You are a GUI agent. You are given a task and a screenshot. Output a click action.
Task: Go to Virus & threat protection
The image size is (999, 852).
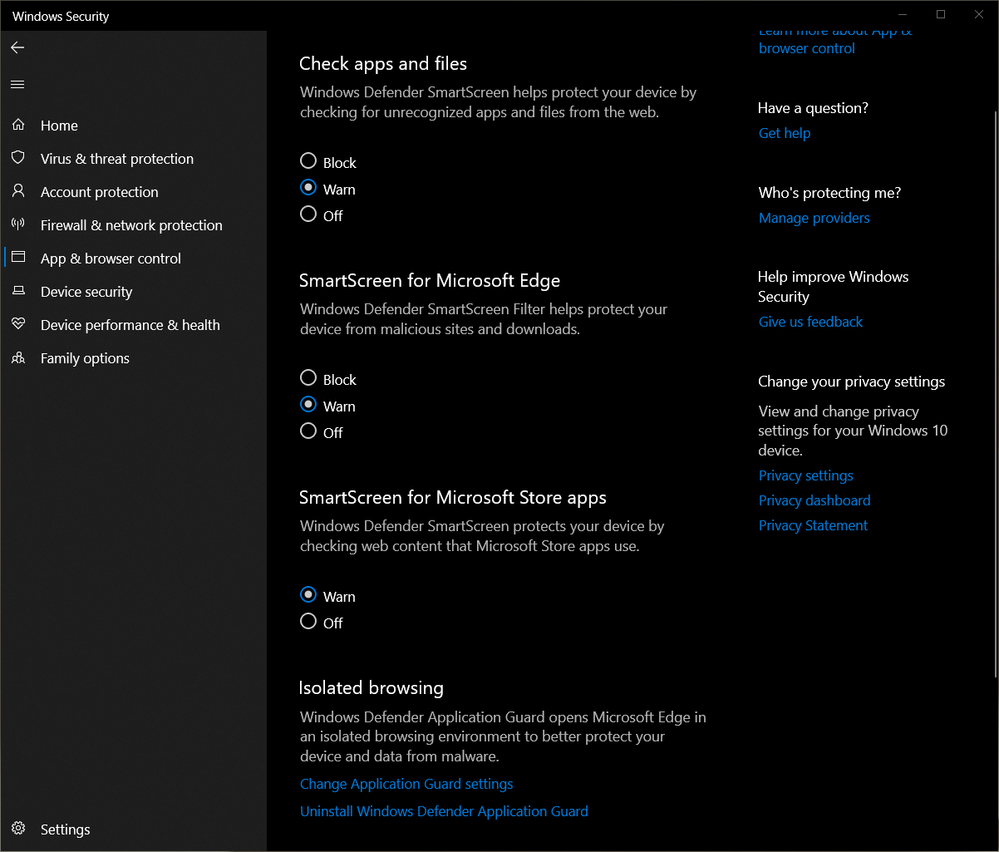[x=117, y=159]
